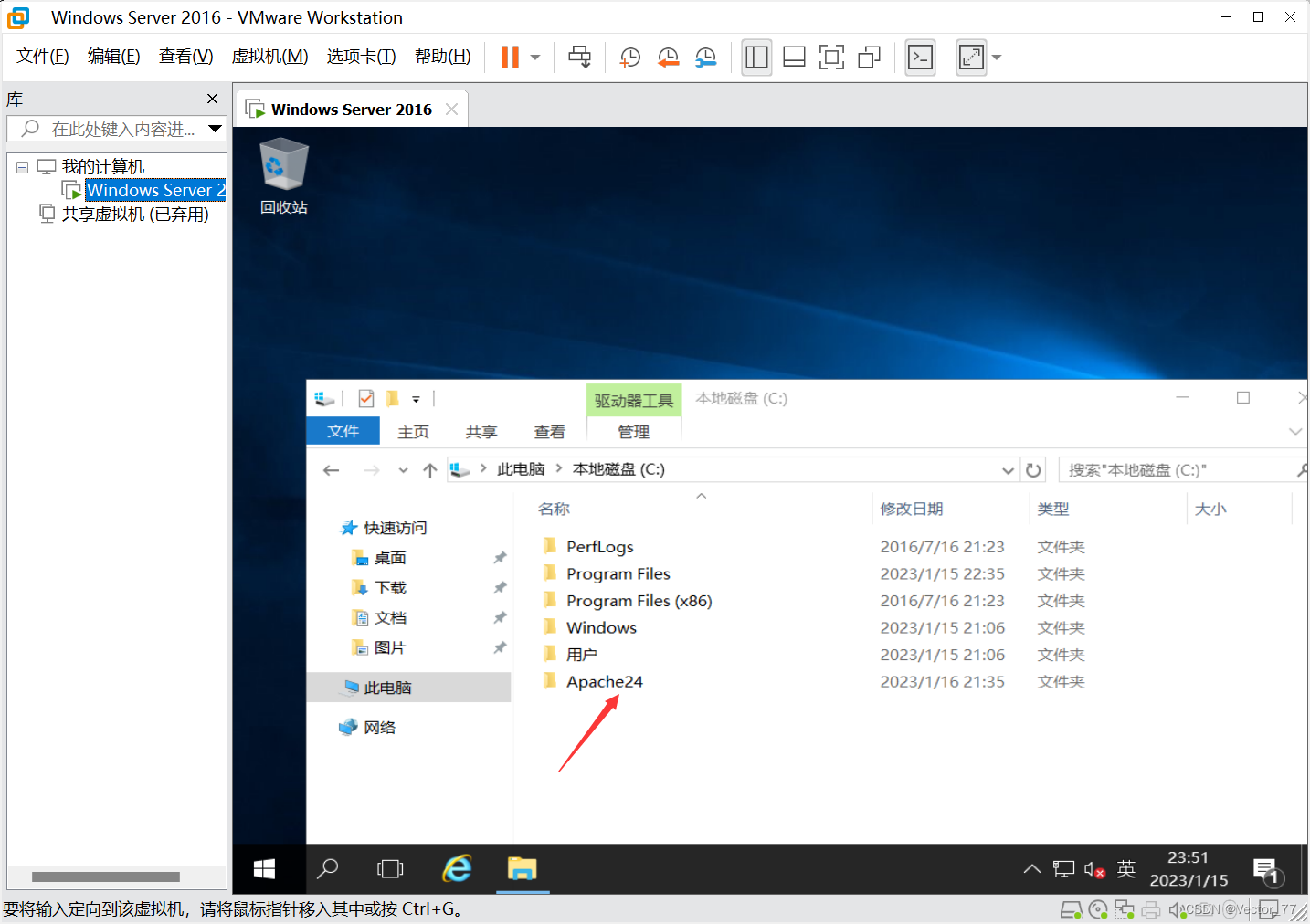The width and height of the screenshot is (1310, 924).
Task: Click the new folder quick access icon
Action: coord(392,398)
